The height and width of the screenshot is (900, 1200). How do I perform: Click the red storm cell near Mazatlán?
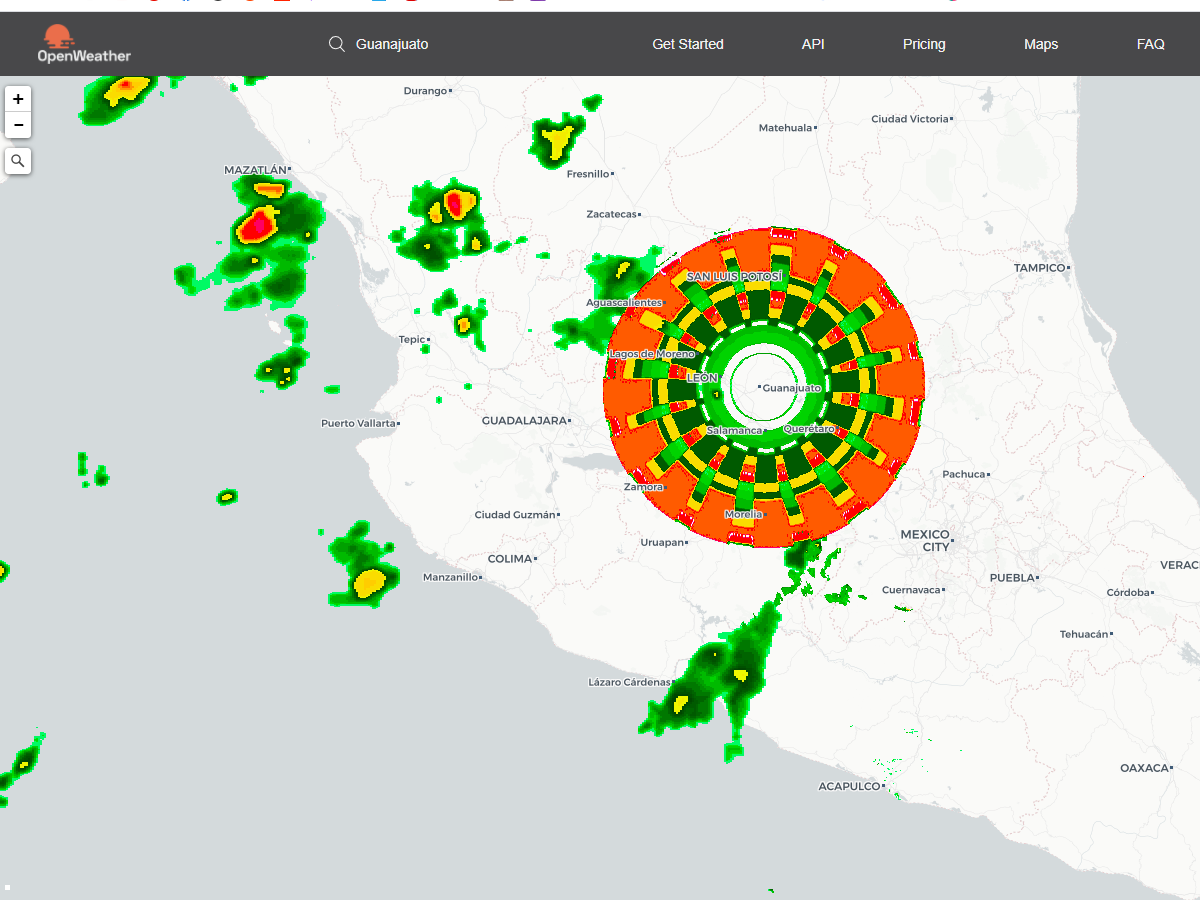pos(258,226)
